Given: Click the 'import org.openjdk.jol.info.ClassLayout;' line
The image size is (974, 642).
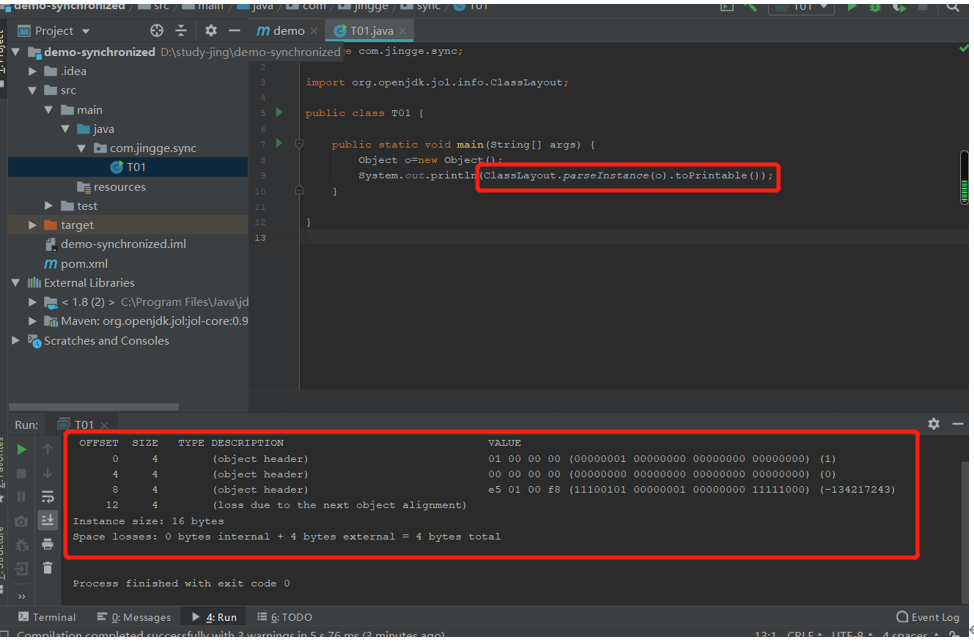Looking at the screenshot, I should click(x=437, y=82).
